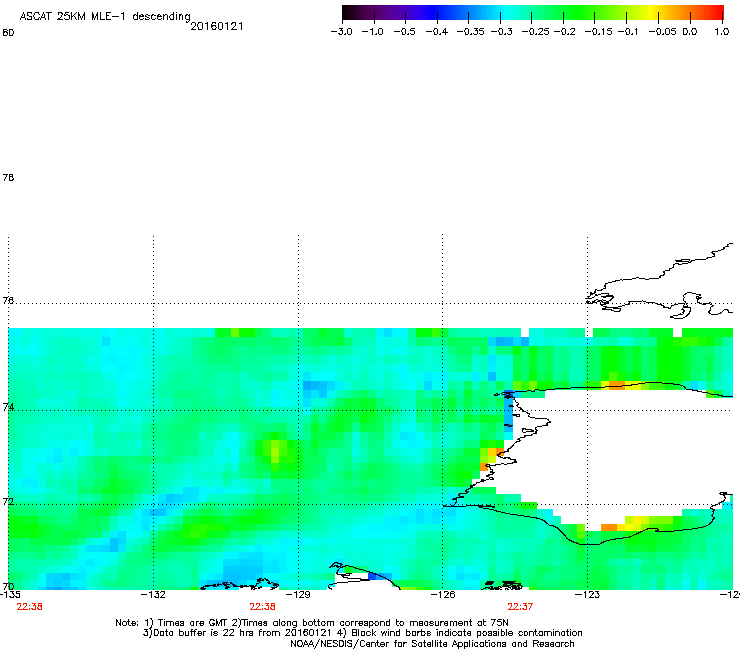
Task: Click the "-1.0" color scale label
Action: point(372,32)
